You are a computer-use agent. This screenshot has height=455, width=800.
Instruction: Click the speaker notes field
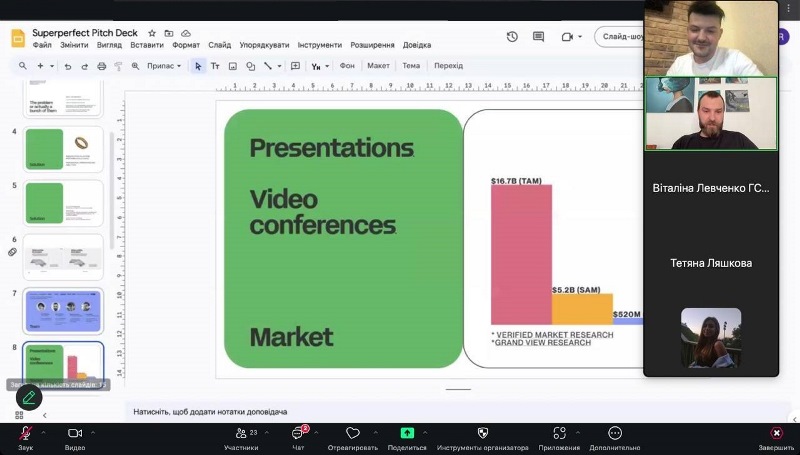click(458, 412)
